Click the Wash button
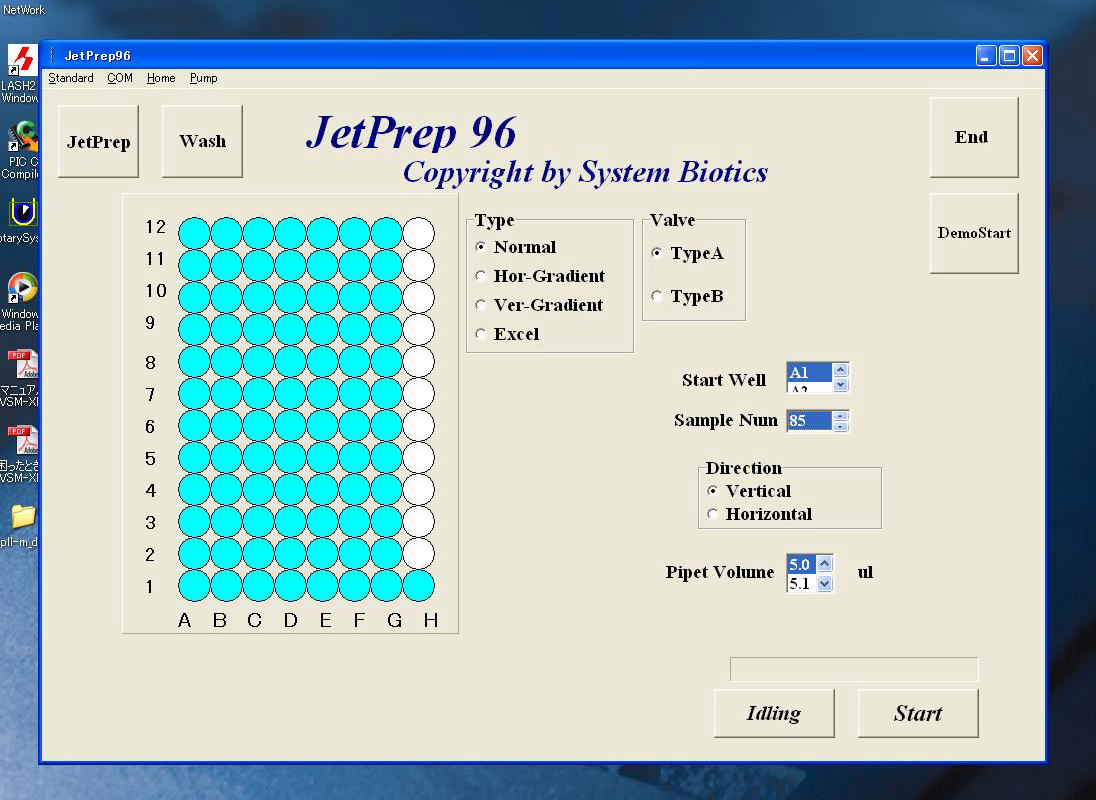 [x=203, y=142]
